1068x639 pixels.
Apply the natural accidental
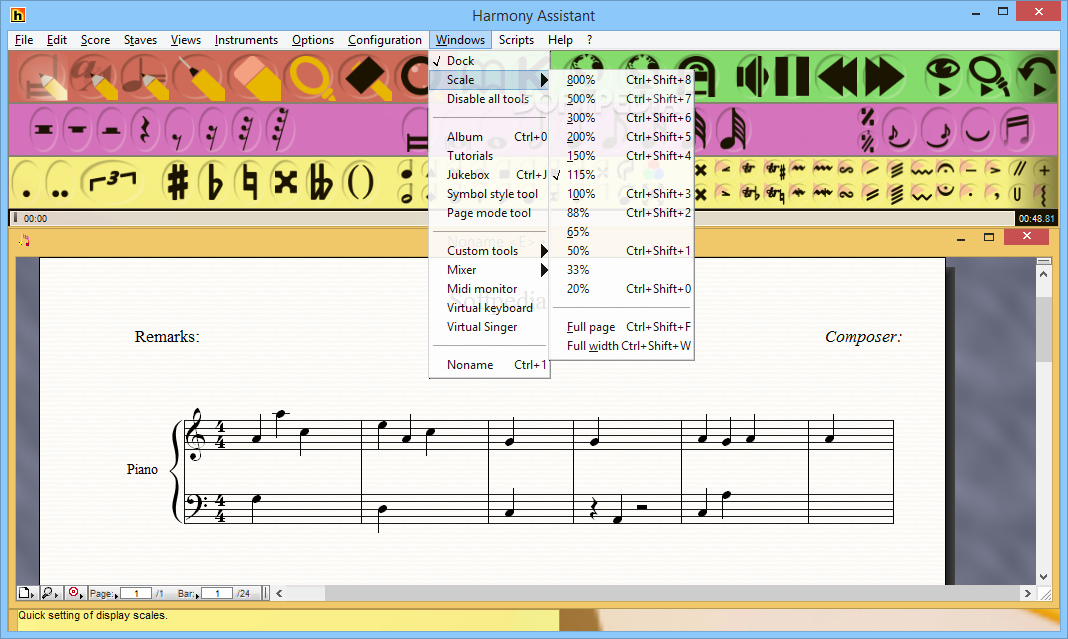click(250, 183)
